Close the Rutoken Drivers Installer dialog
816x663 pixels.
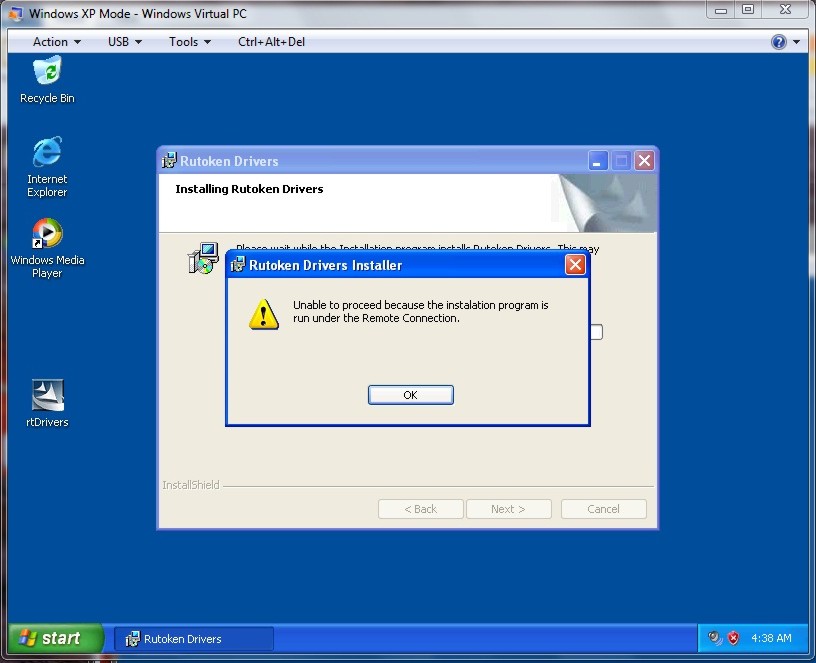575,265
